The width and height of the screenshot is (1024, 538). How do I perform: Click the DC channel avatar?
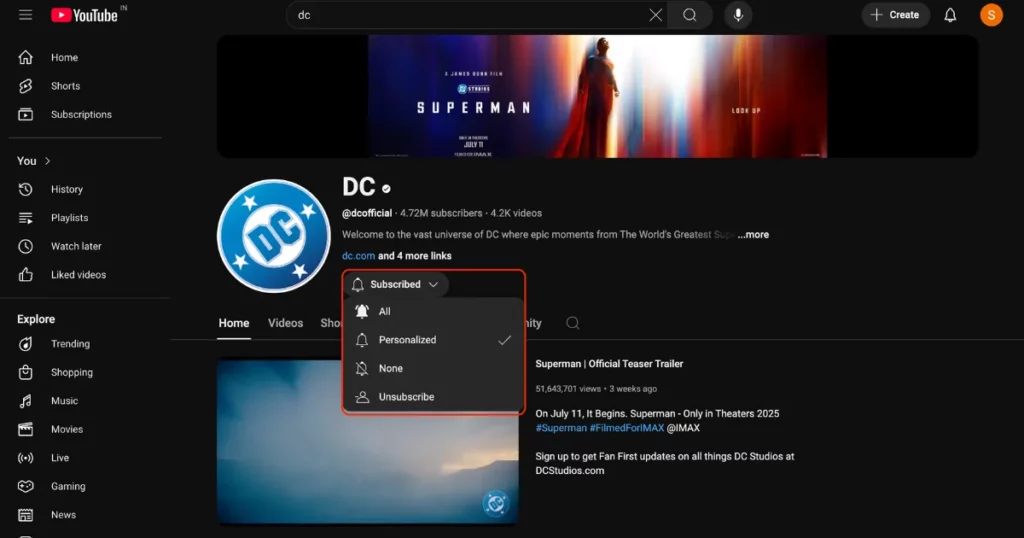coord(274,236)
